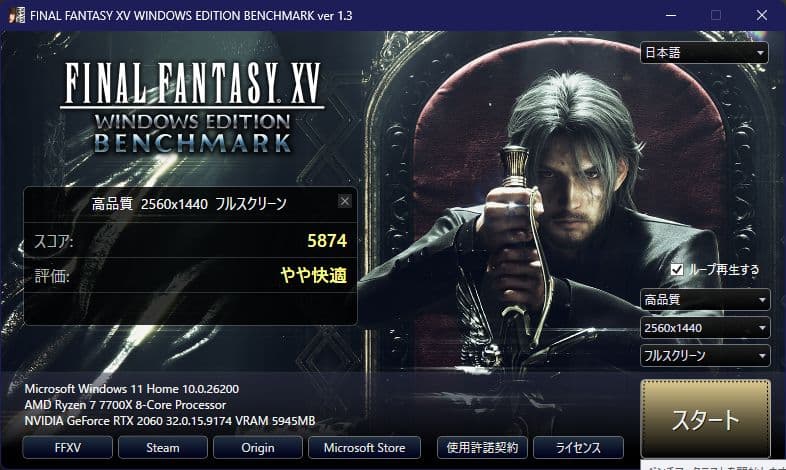Click the maximize button in title bar
This screenshot has height=470, width=786.
coord(716,16)
